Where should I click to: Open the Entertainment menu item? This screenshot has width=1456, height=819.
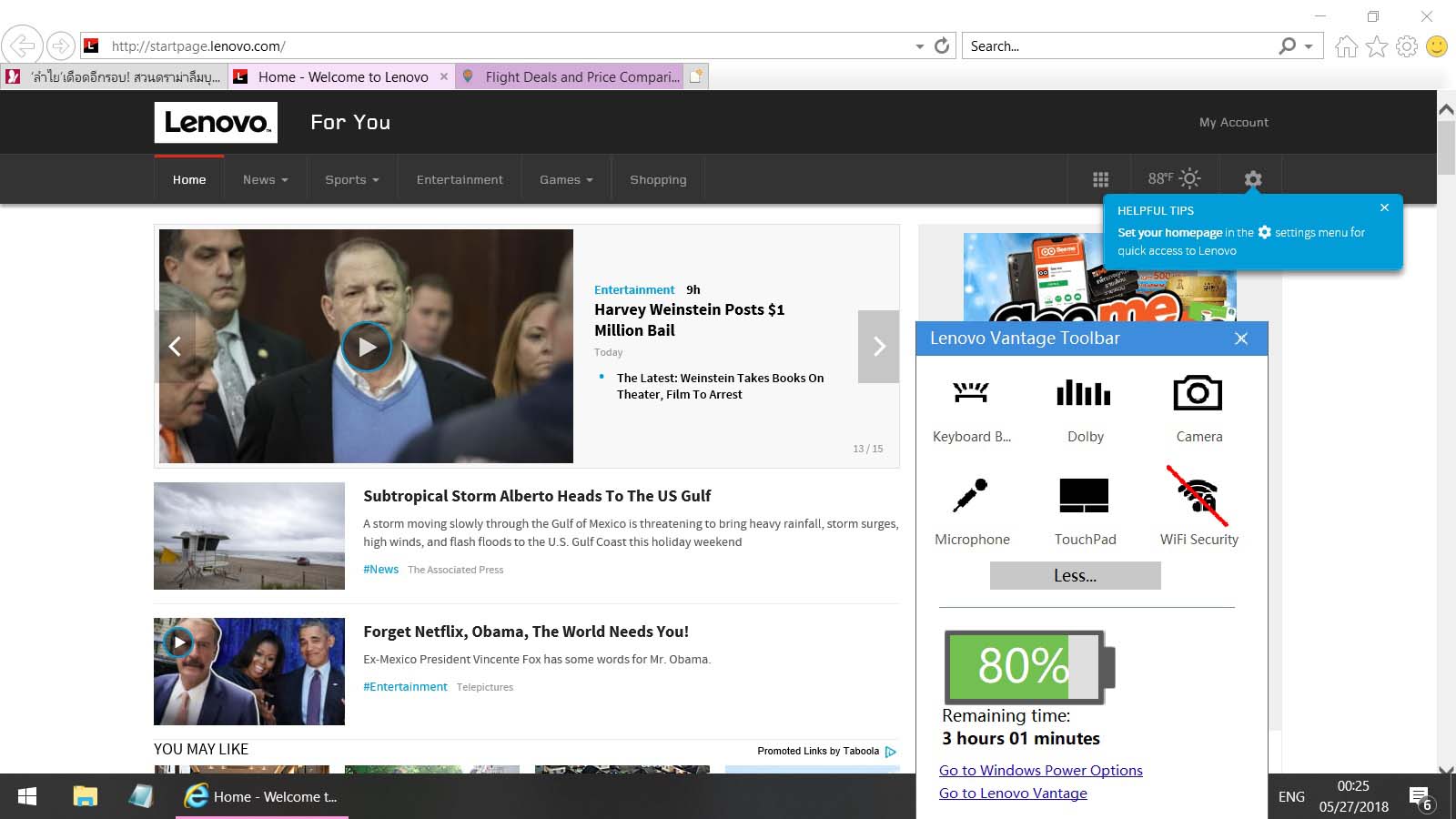[x=460, y=179]
